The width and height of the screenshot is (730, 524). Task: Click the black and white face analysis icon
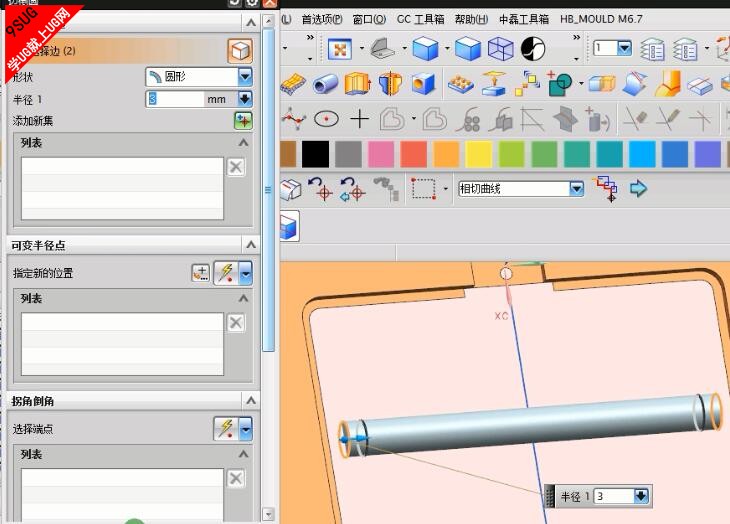point(533,49)
